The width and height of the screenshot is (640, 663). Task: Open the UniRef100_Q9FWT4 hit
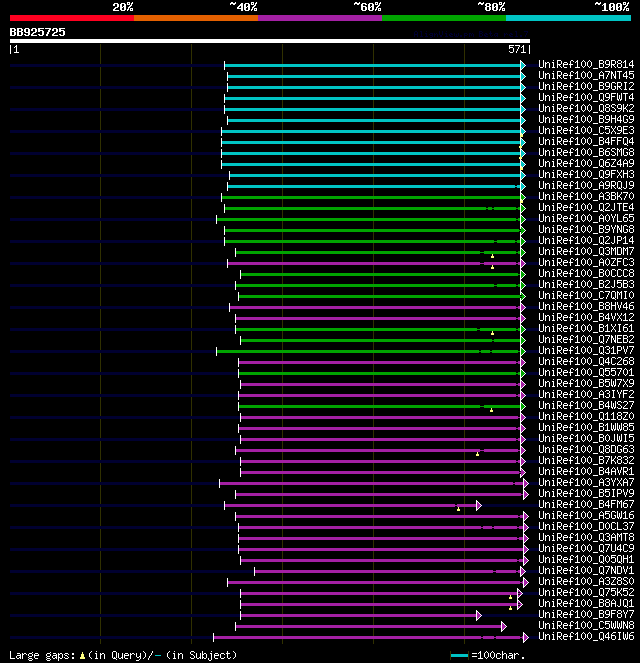point(586,98)
